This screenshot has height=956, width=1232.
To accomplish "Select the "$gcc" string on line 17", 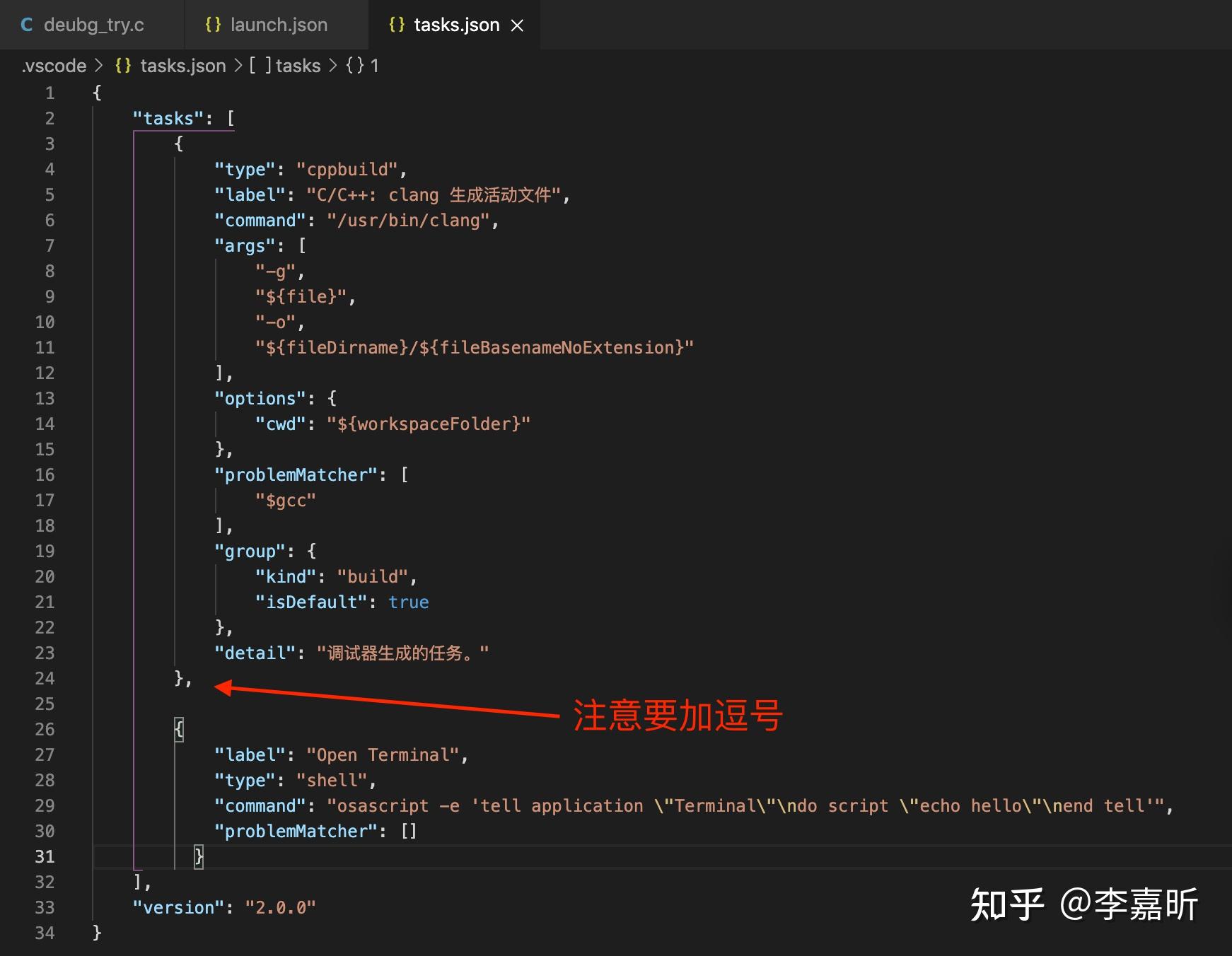I will (286, 500).
